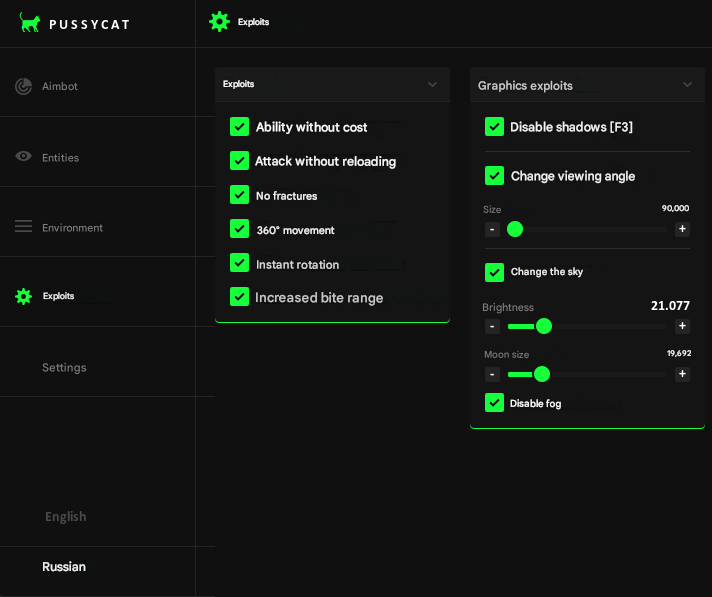Viewport: 712px width, 597px height.
Task: Click the Exploits title in top header
Action: click(253, 22)
